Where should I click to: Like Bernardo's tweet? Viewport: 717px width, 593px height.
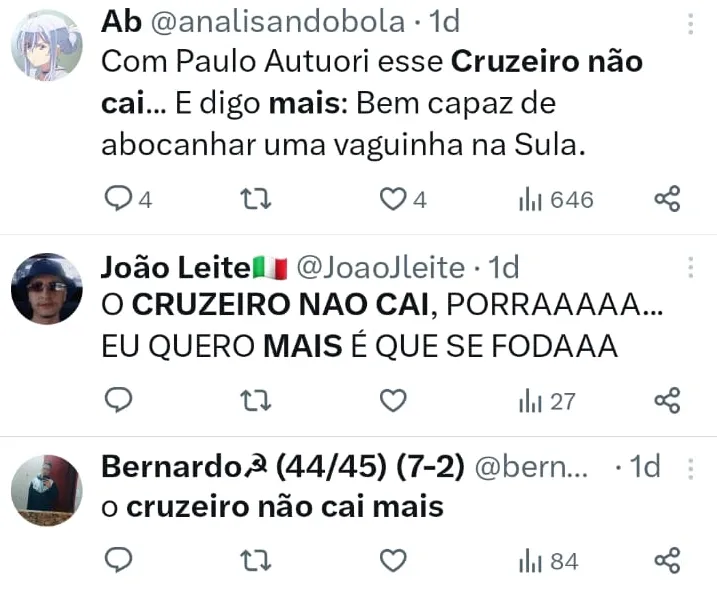[393, 561]
